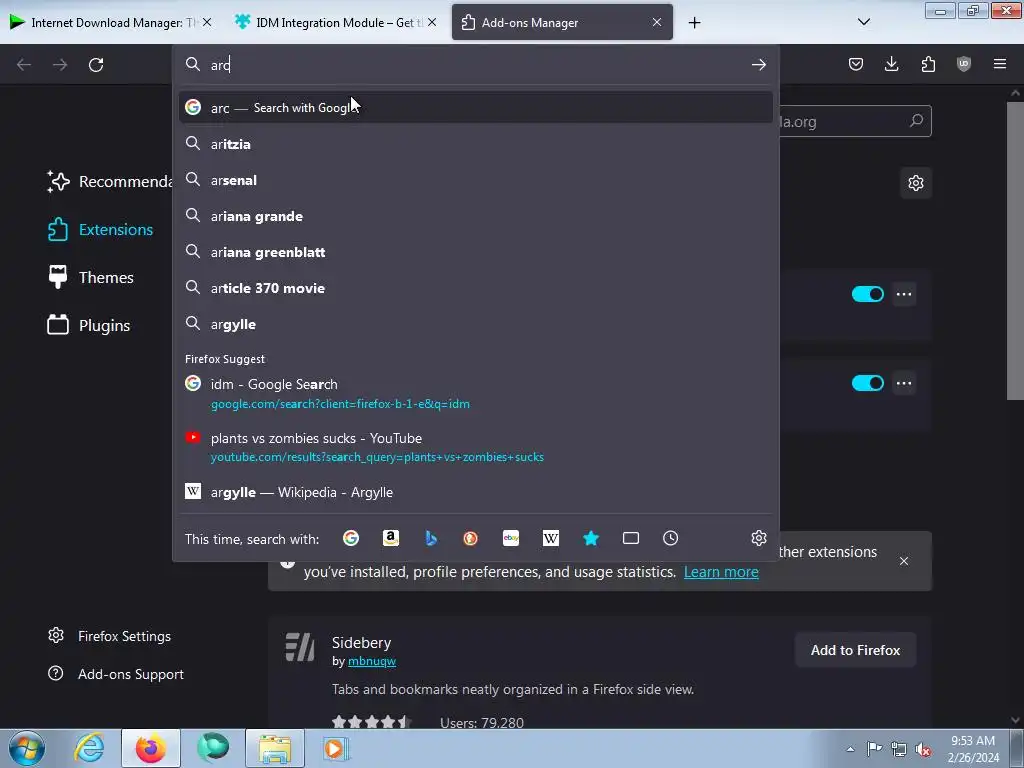Open 'plants vs zombies sucks - YouTube' entry

point(475,447)
